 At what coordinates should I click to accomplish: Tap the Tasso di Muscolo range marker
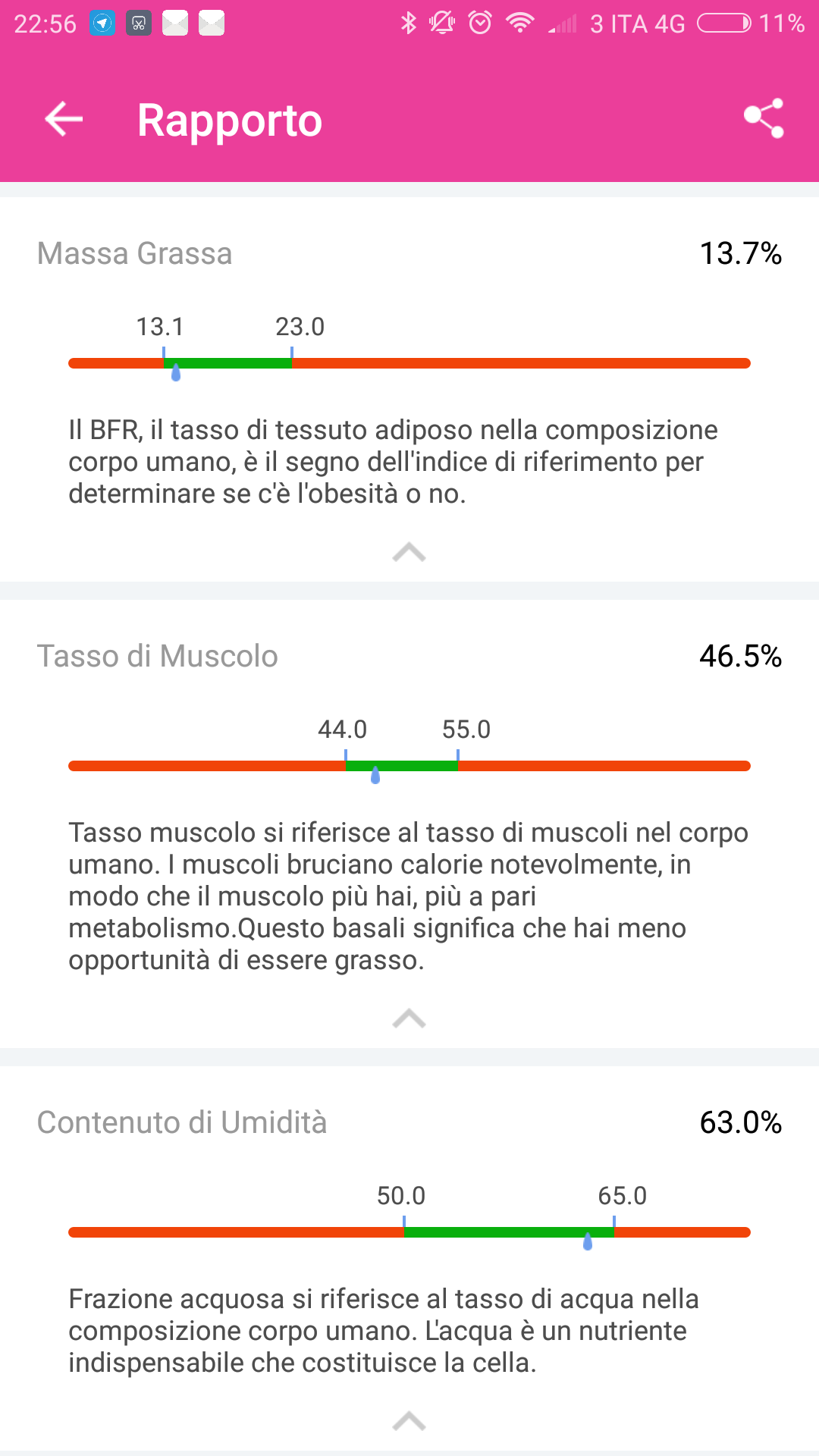375,775
